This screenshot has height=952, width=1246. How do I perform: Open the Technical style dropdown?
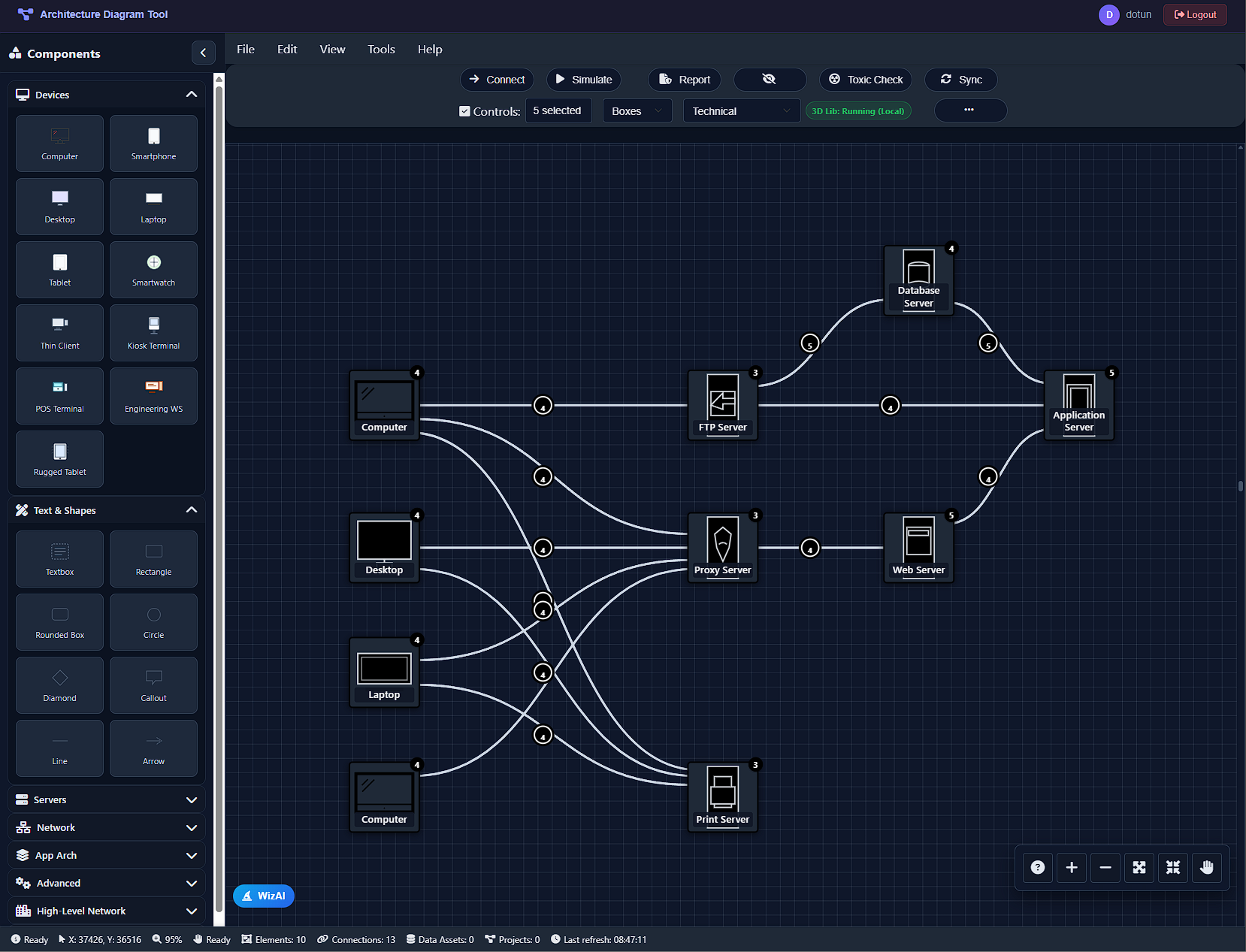click(740, 110)
